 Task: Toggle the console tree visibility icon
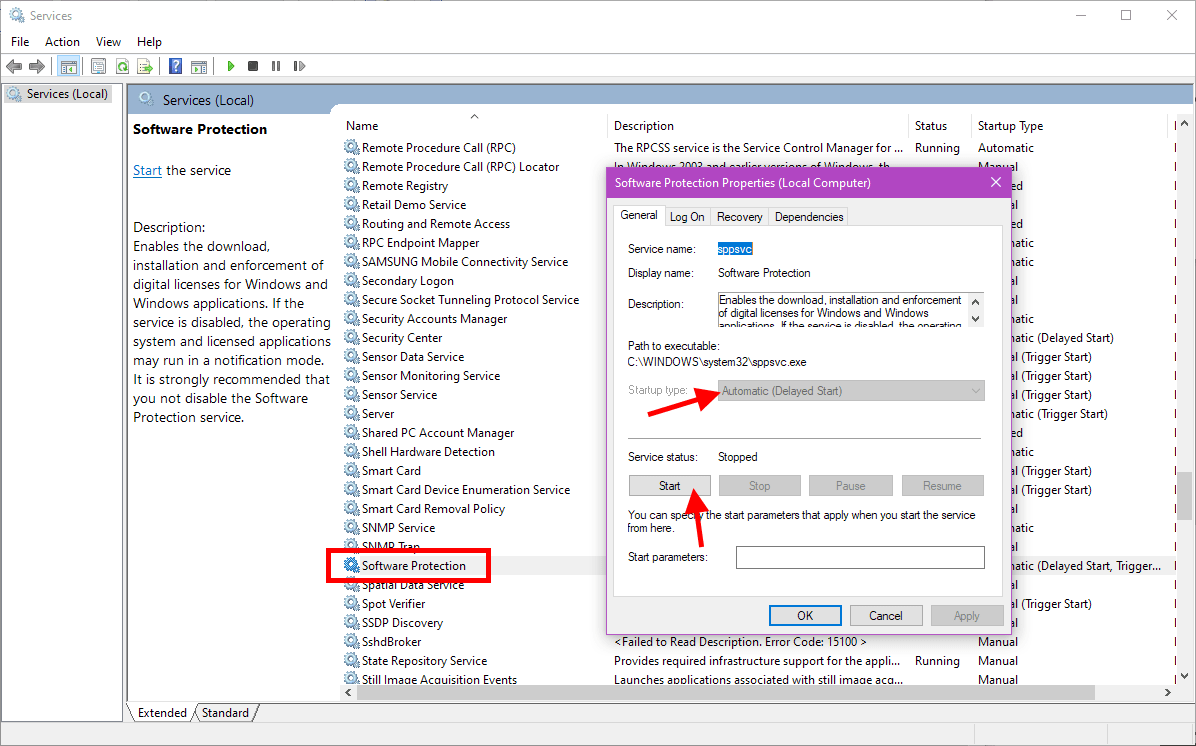(x=68, y=66)
